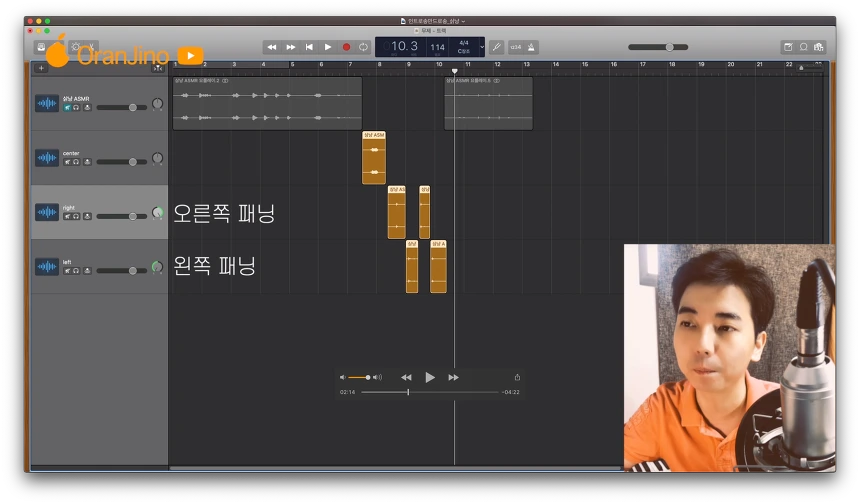Open the Media Browser

pyautogui.click(x=819, y=47)
